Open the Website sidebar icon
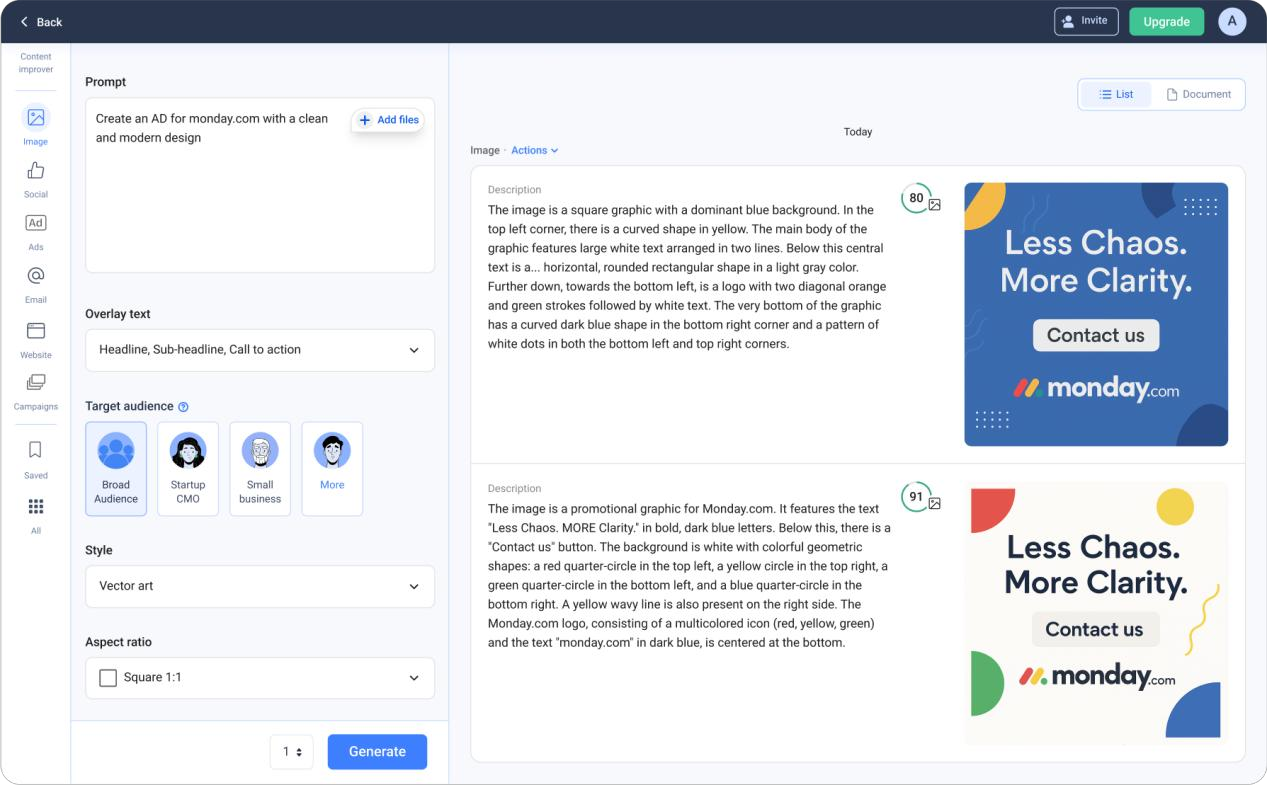Screen dimensions: 1267x785 [36, 330]
